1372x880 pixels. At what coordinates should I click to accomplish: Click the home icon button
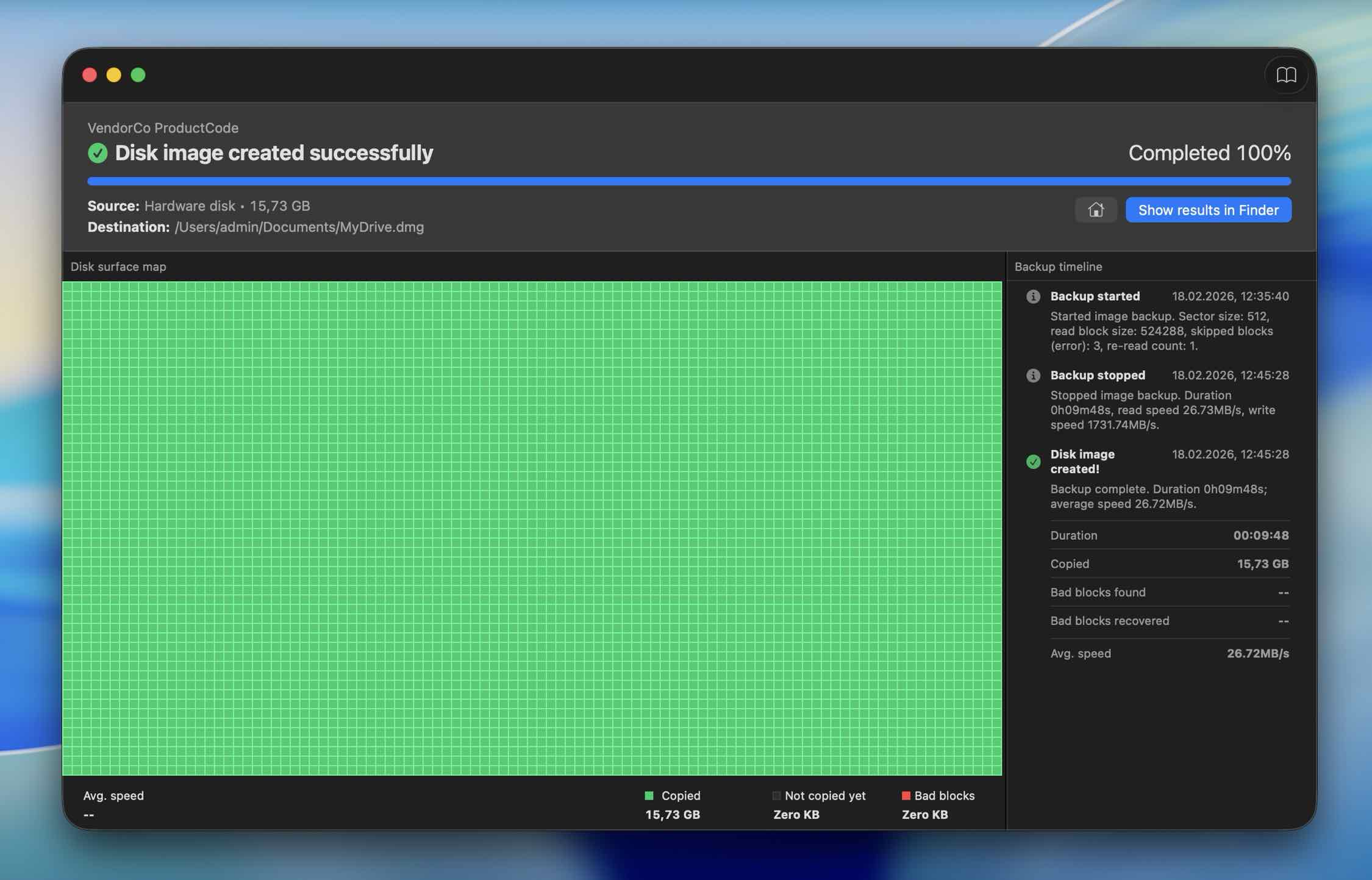click(x=1095, y=210)
